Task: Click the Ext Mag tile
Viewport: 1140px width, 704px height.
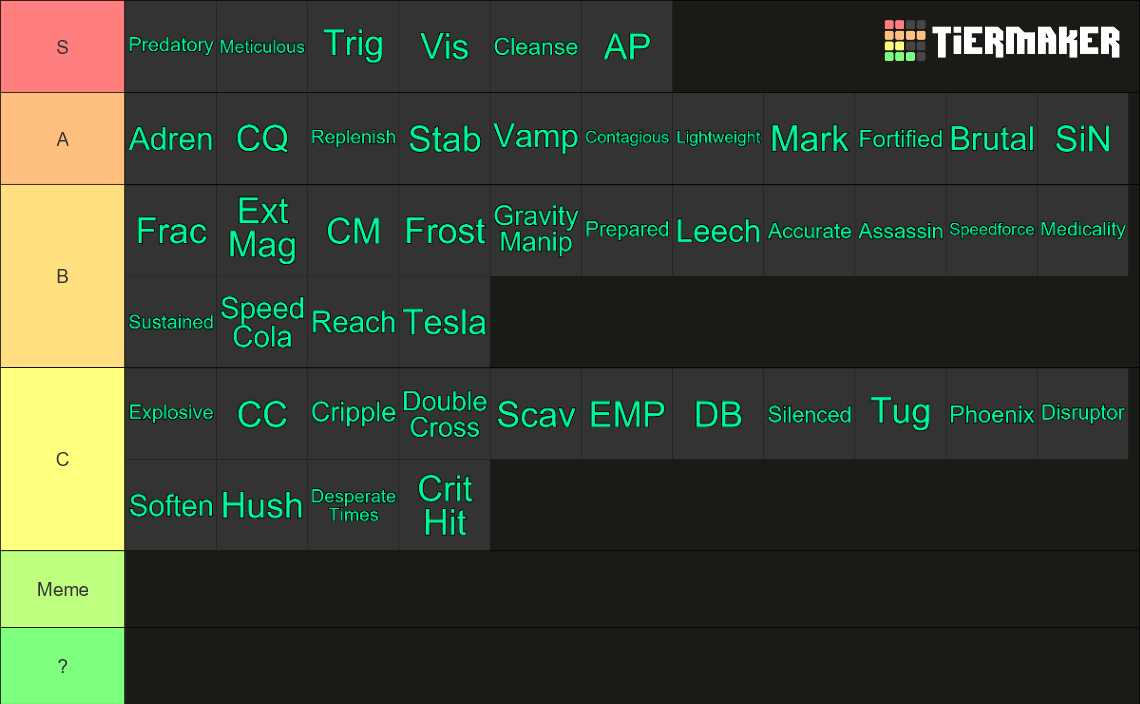Action: [262, 230]
